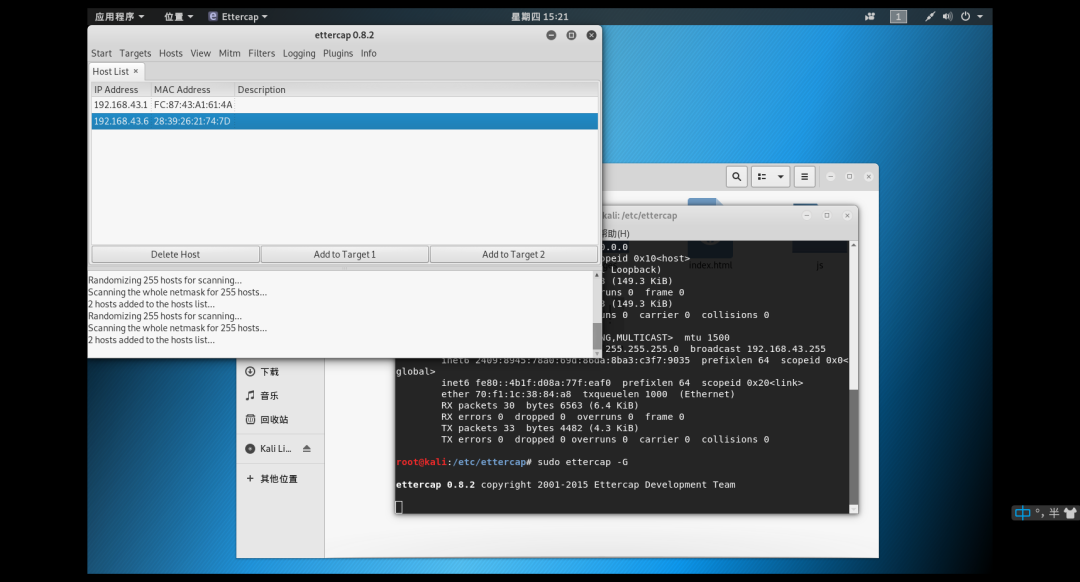
Task: Open the file manager view options dropdown
Action: pyautogui.click(x=780, y=177)
